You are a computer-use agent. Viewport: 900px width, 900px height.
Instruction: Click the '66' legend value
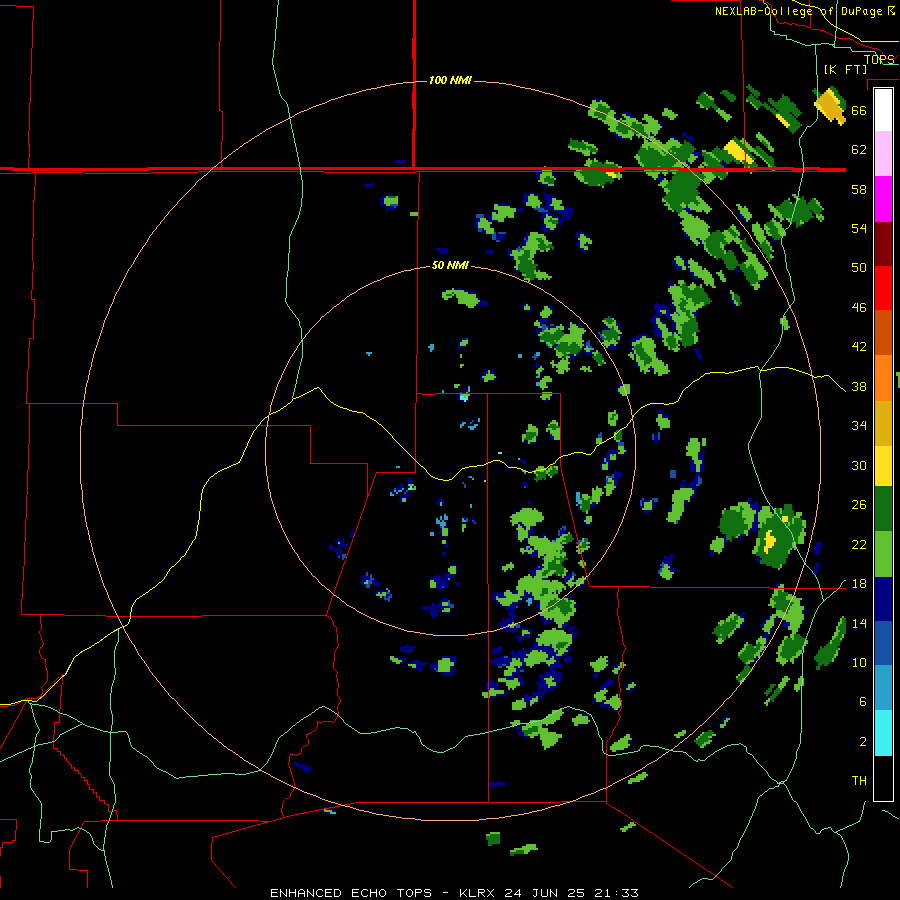pyautogui.click(x=859, y=110)
